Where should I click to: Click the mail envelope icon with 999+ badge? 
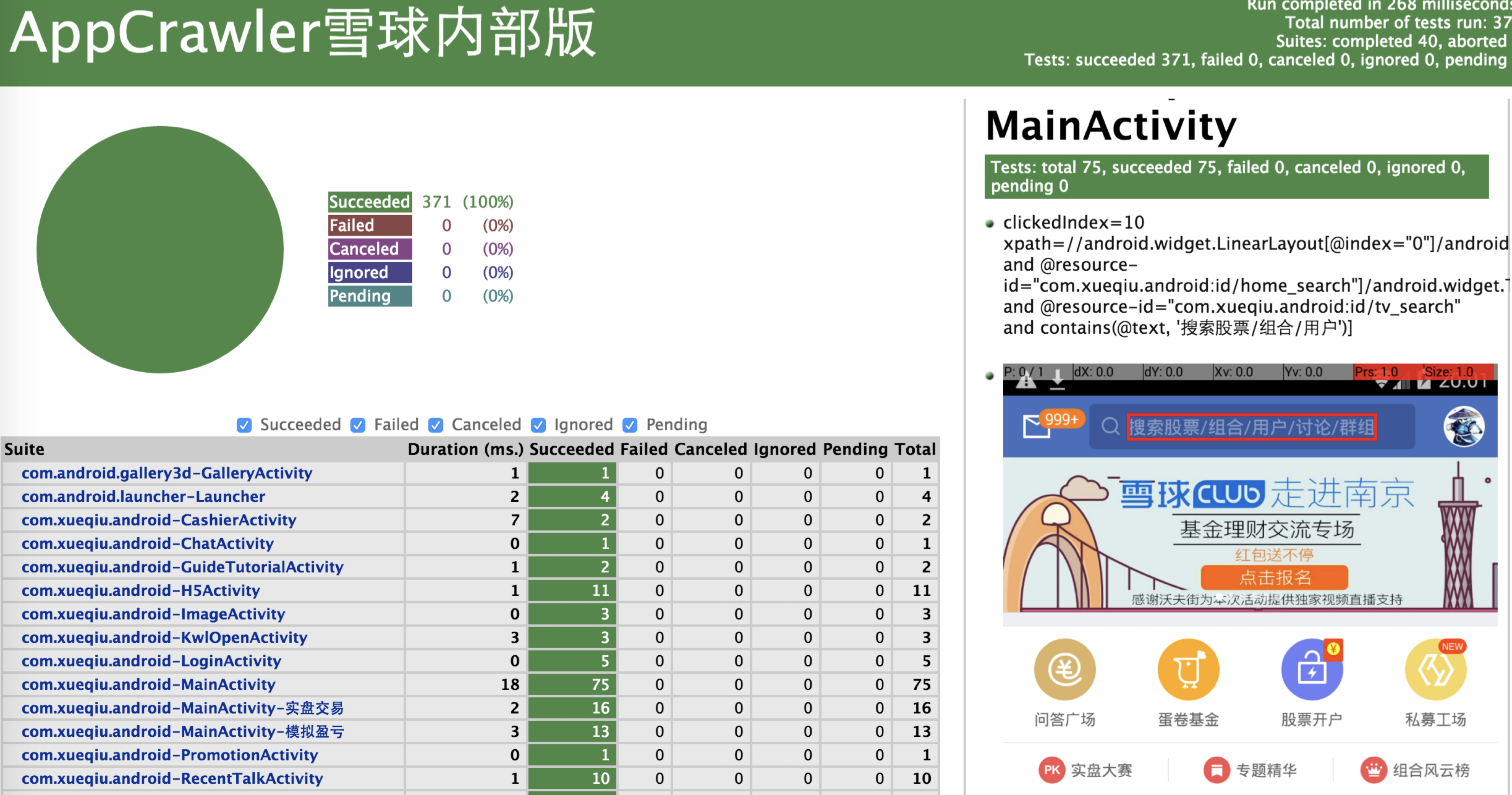pyautogui.click(x=1037, y=426)
